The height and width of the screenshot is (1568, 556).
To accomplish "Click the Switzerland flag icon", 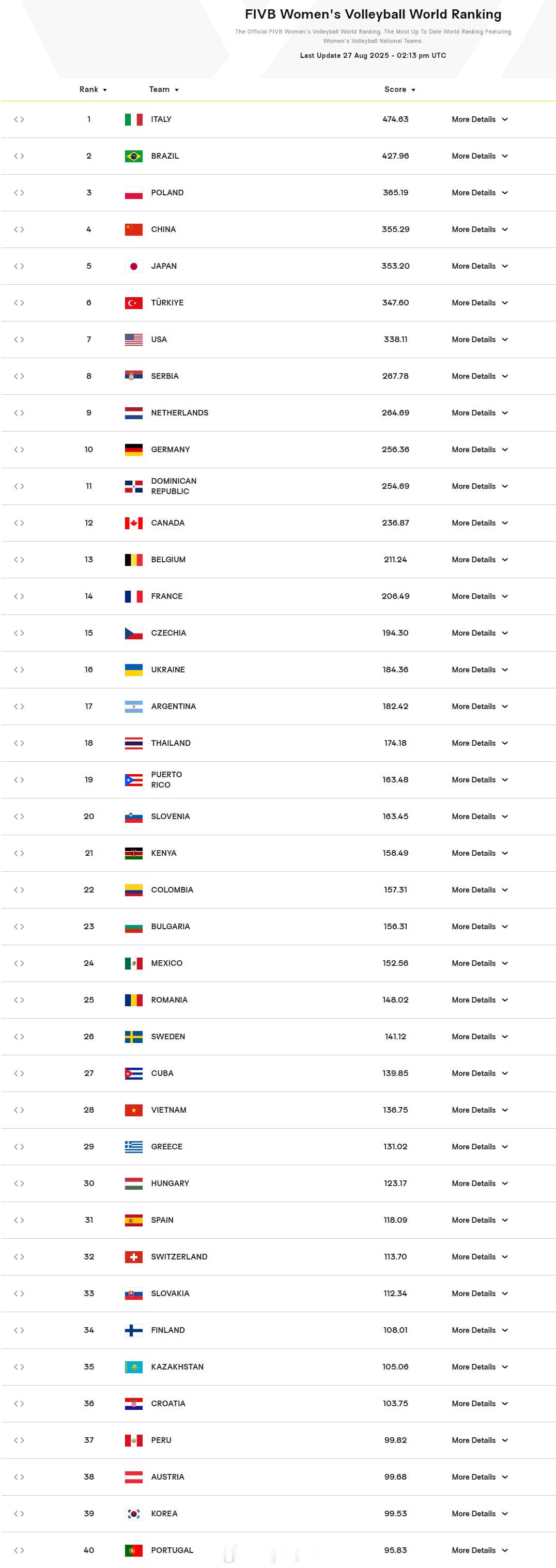I will coord(134,1256).
